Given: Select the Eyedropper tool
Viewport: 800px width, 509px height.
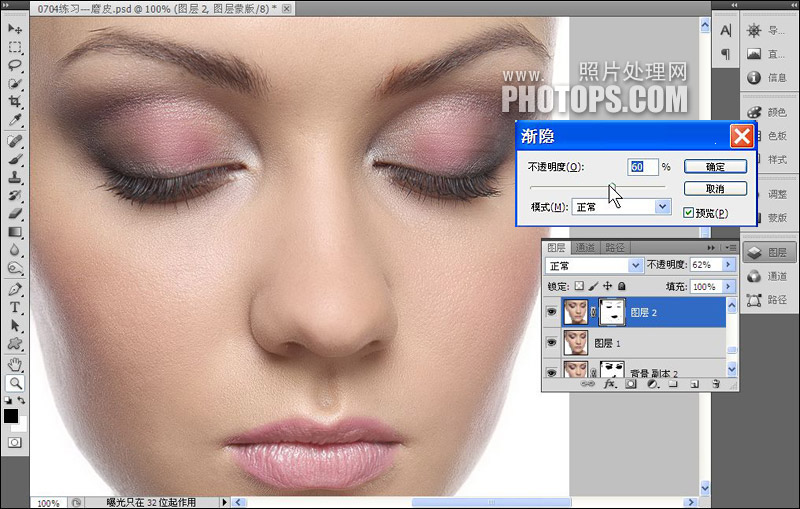Looking at the screenshot, I should pyautogui.click(x=15, y=120).
